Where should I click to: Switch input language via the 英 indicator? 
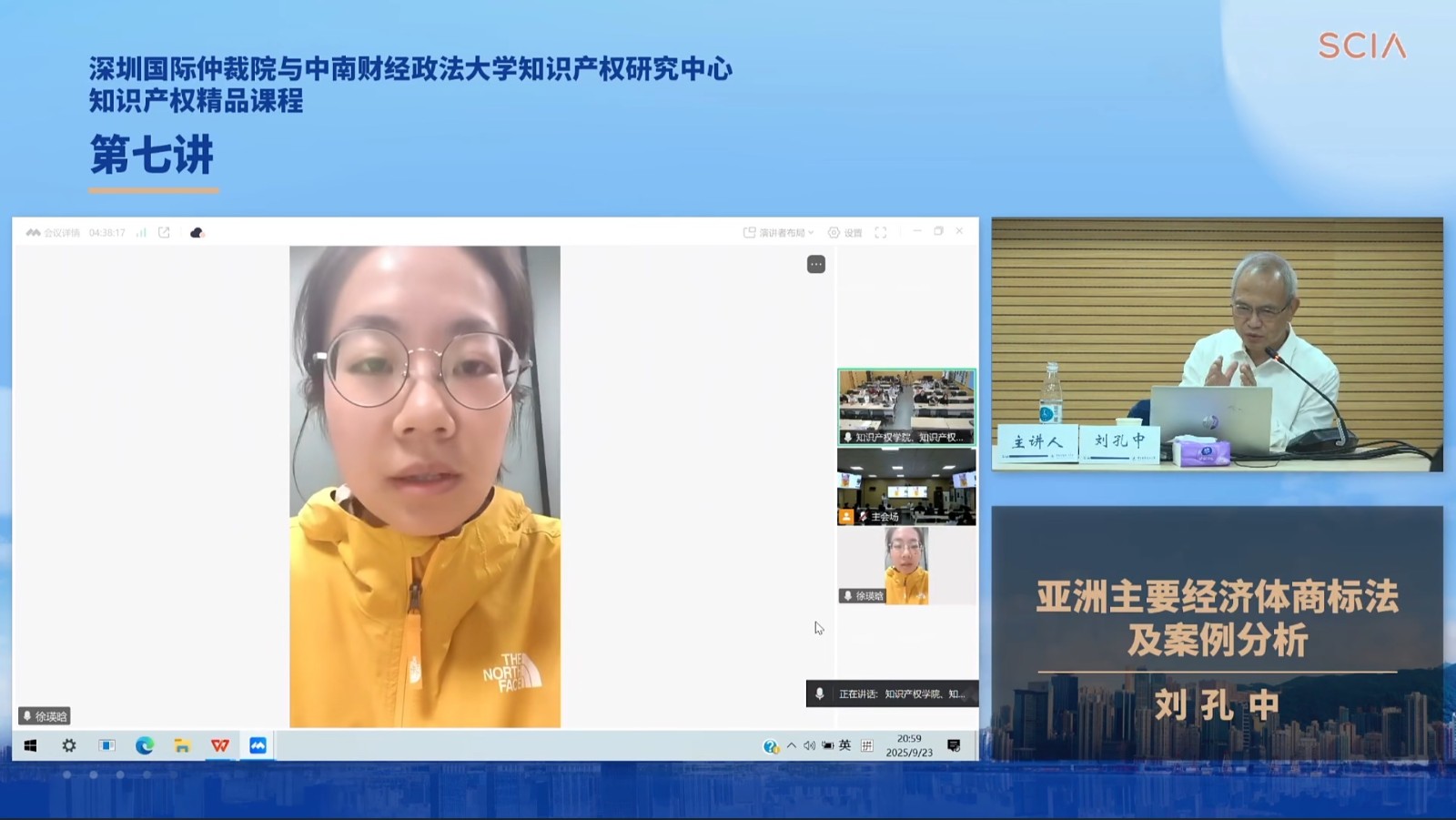click(x=844, y=744)
